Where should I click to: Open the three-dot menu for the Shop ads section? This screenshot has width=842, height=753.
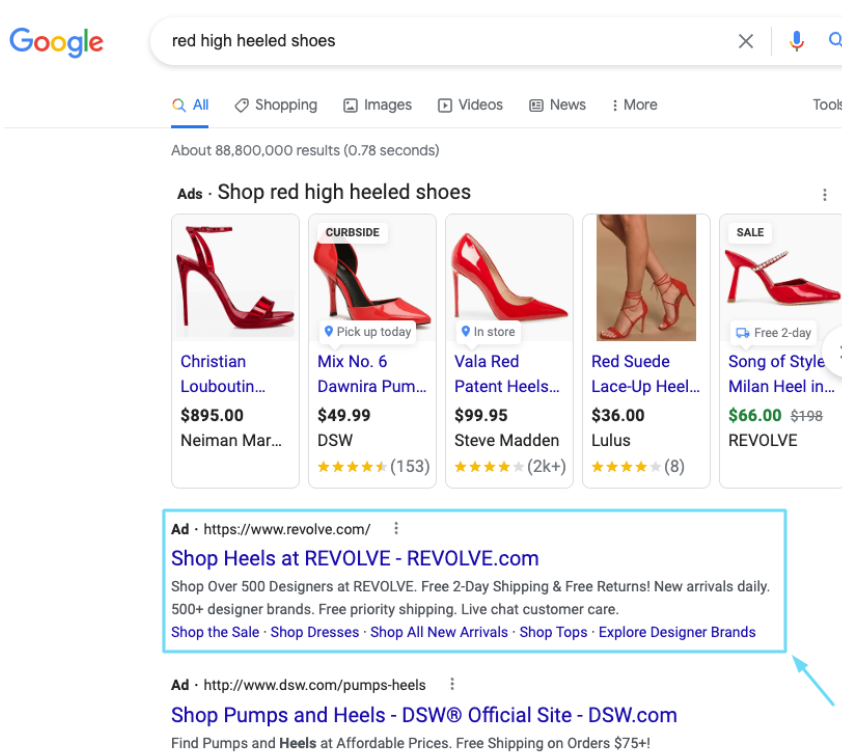(824, 194)
